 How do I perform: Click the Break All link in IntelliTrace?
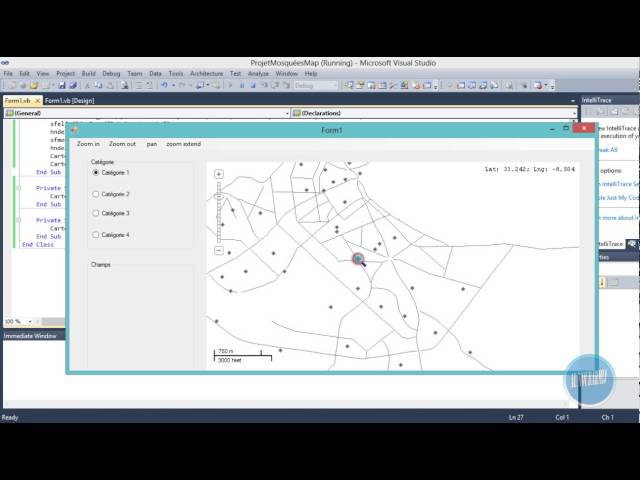(x=608, y=150)
